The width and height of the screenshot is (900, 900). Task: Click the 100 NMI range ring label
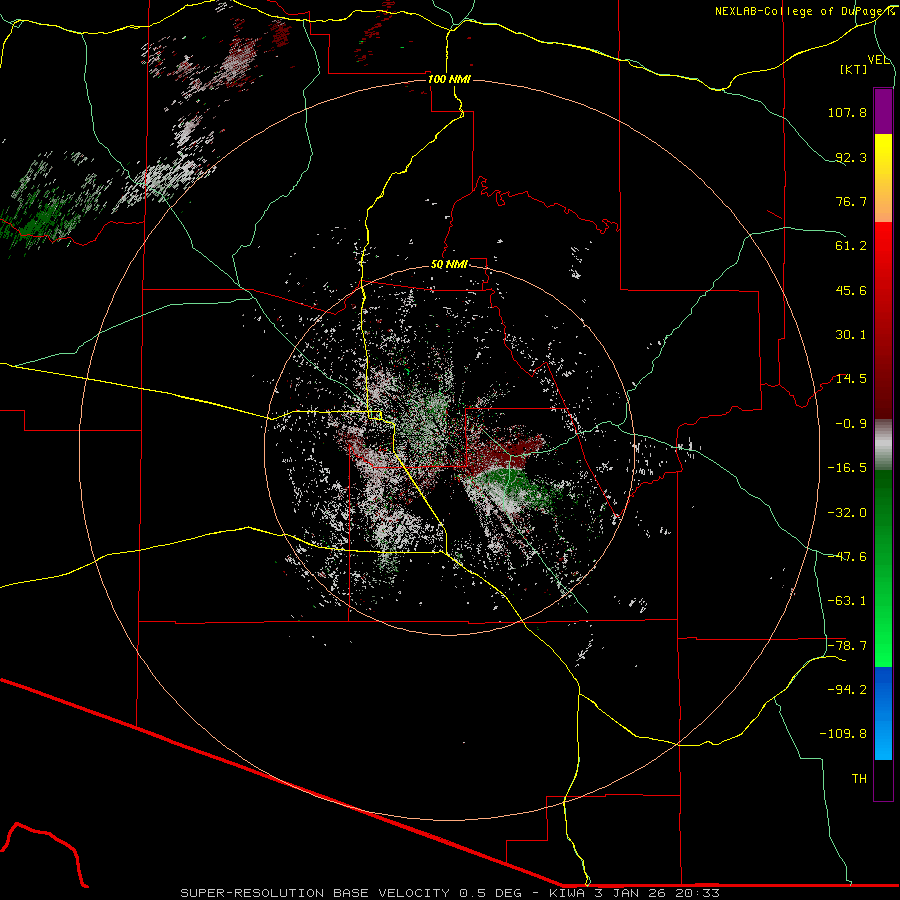(449, 79)
